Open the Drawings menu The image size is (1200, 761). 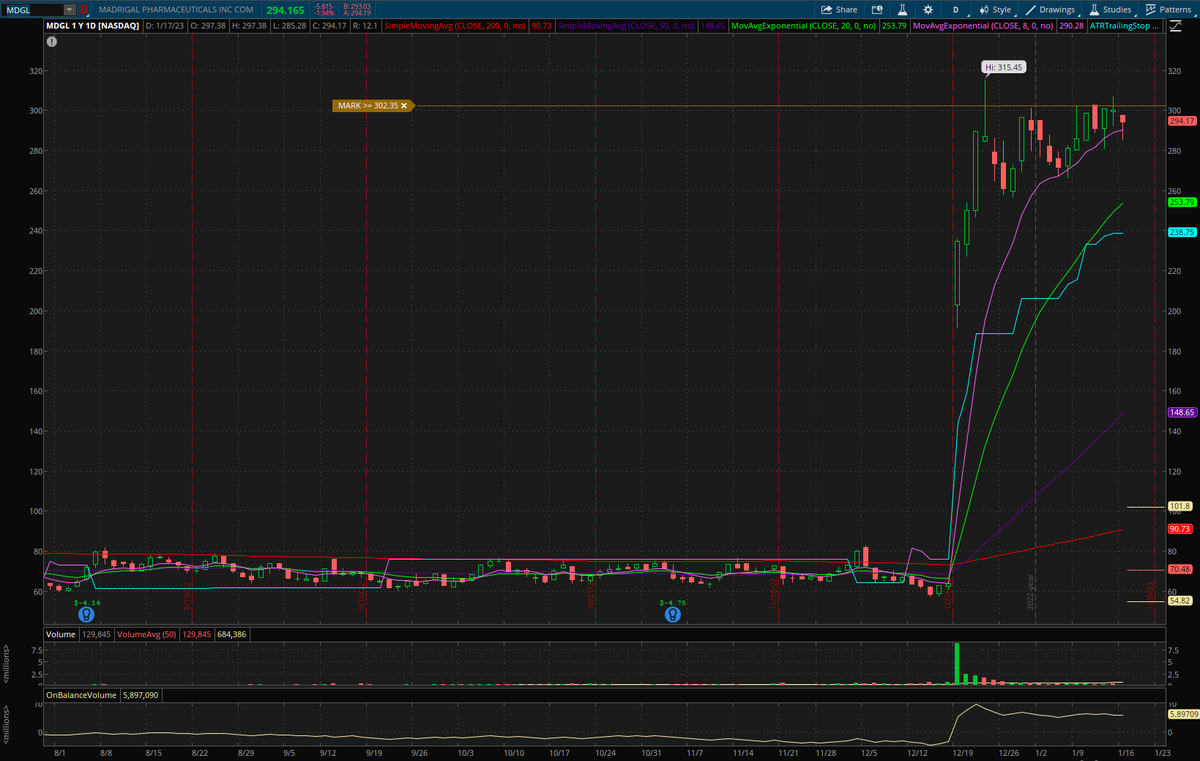click(x=1050, y=9)
